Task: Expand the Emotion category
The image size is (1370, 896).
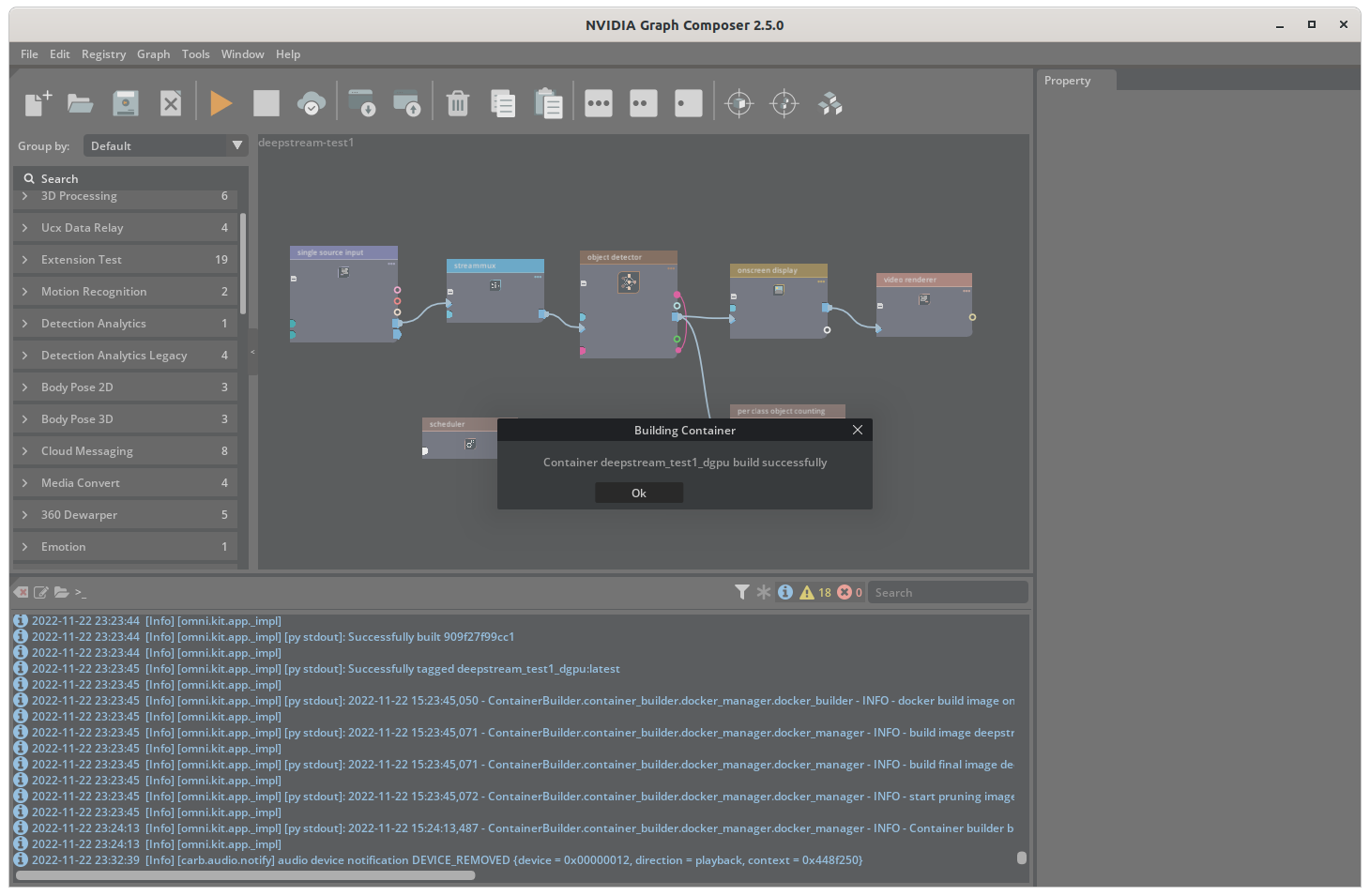Action: click(125, 547)
